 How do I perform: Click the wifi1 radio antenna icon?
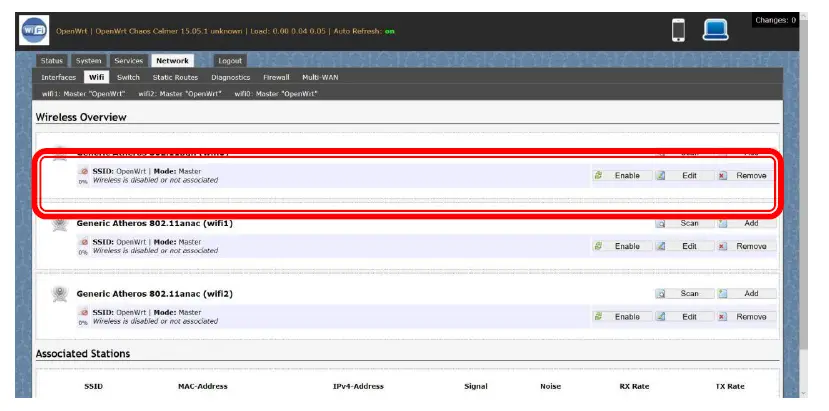(x=60, y=224)
